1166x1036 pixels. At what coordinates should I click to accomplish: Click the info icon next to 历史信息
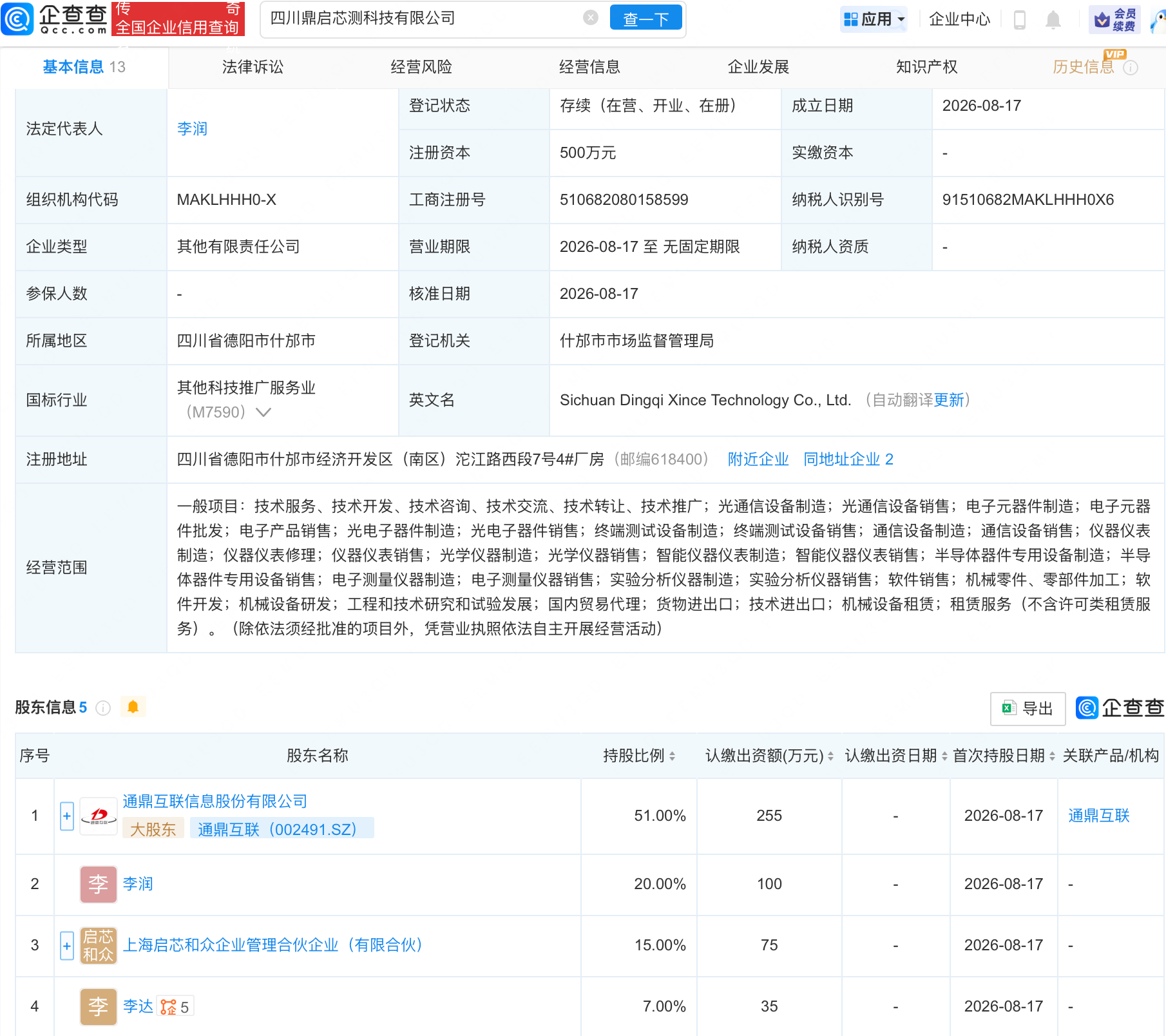(x=1131, y=68)
